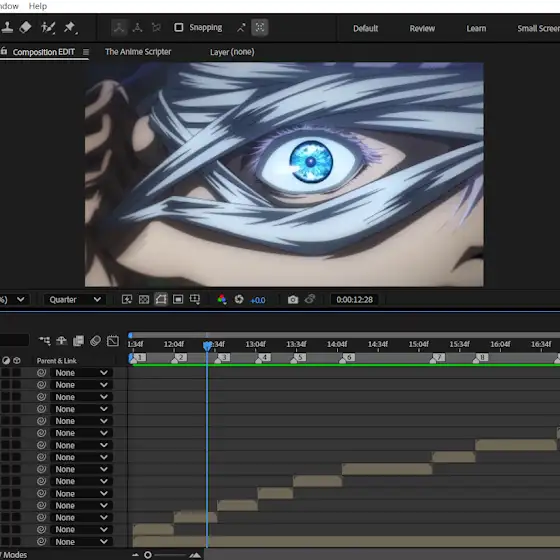560x560 pixels.
Task: Toggle mask and shape path visibility
Action: (x=161, y=299)
